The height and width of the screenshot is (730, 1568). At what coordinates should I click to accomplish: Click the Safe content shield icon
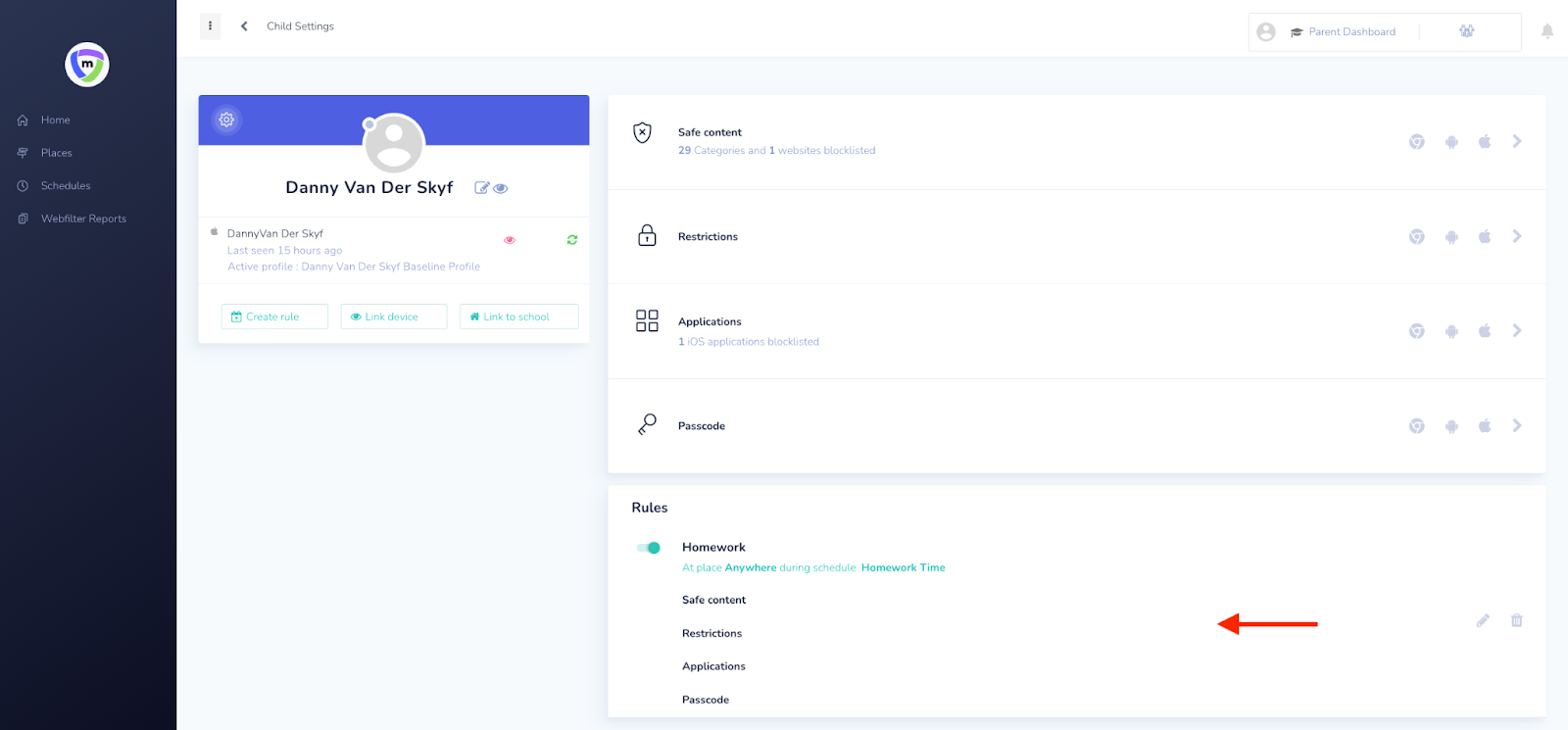(642, 132)
